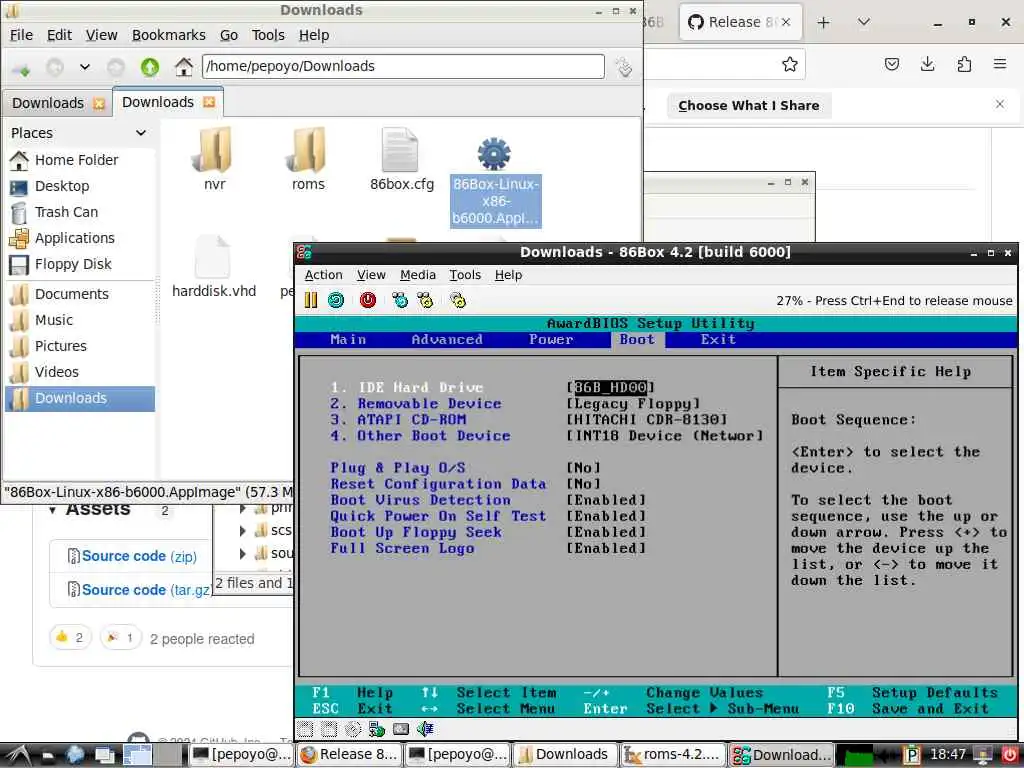The image size is (1024, 768).
Task: Click the Pocket save icon in Firefox
Action: tap(891, 64)
